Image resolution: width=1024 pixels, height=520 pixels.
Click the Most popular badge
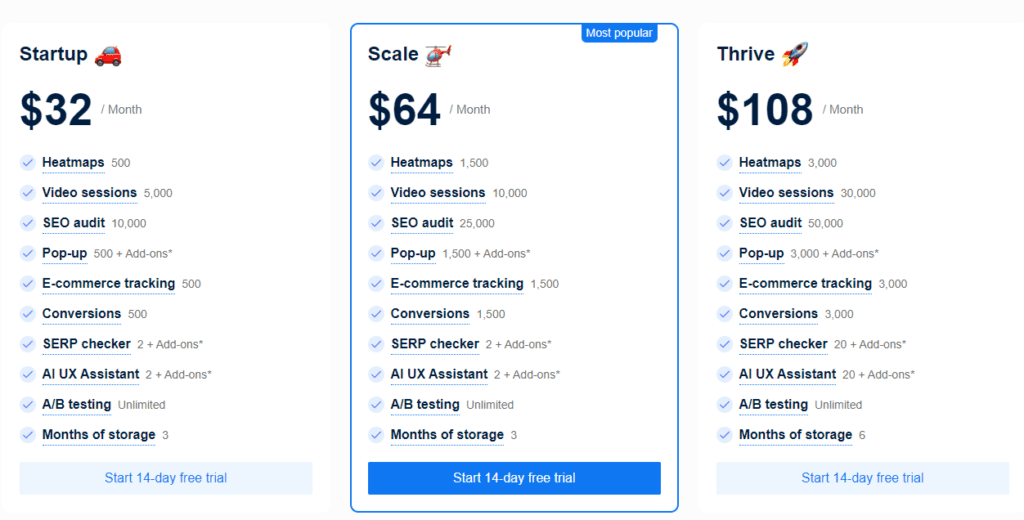(x=619, y=33)
